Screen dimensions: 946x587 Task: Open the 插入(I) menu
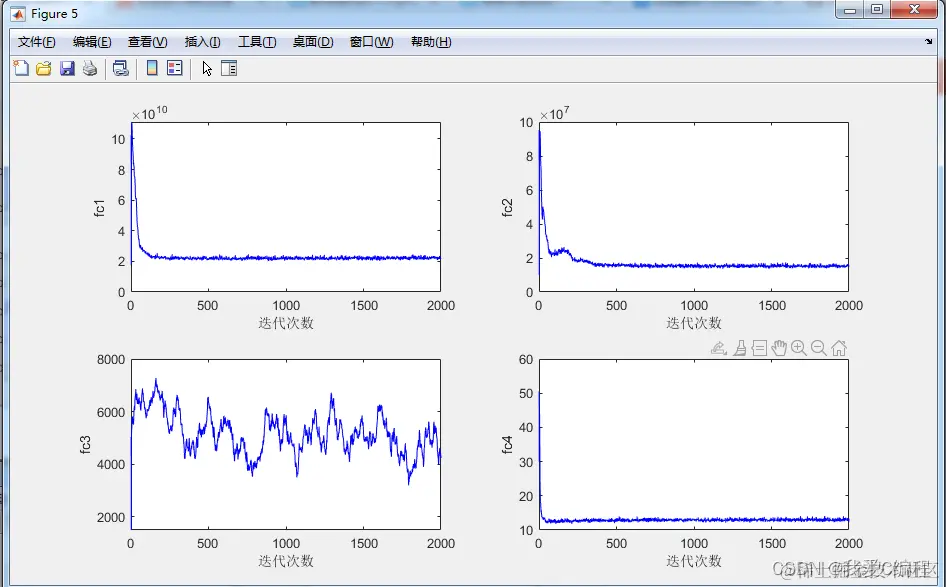202,42
